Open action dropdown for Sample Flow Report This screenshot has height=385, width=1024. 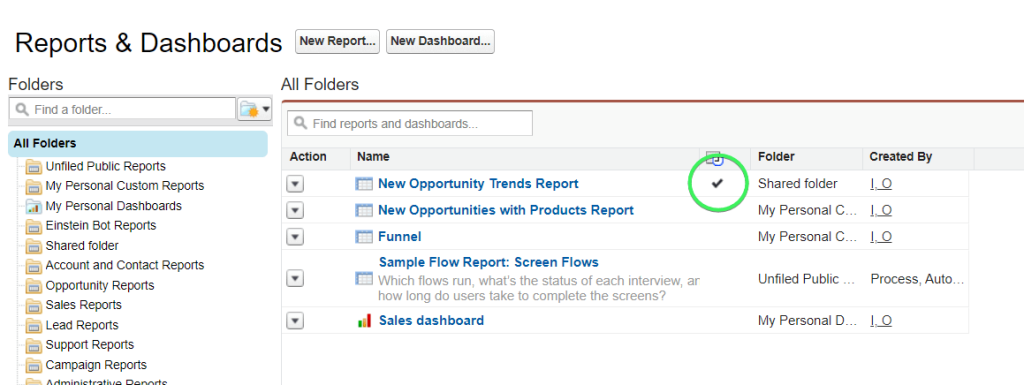click(296, 279)
